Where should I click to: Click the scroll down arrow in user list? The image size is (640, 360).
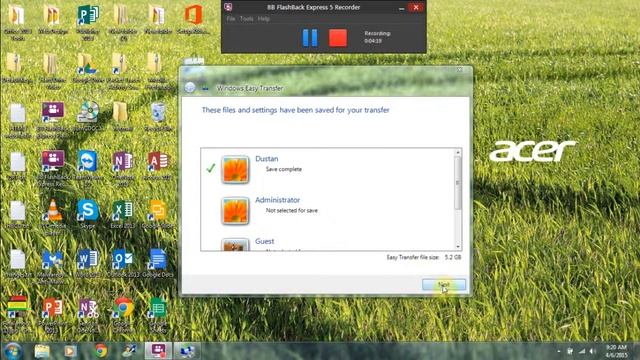click(458, 247)
